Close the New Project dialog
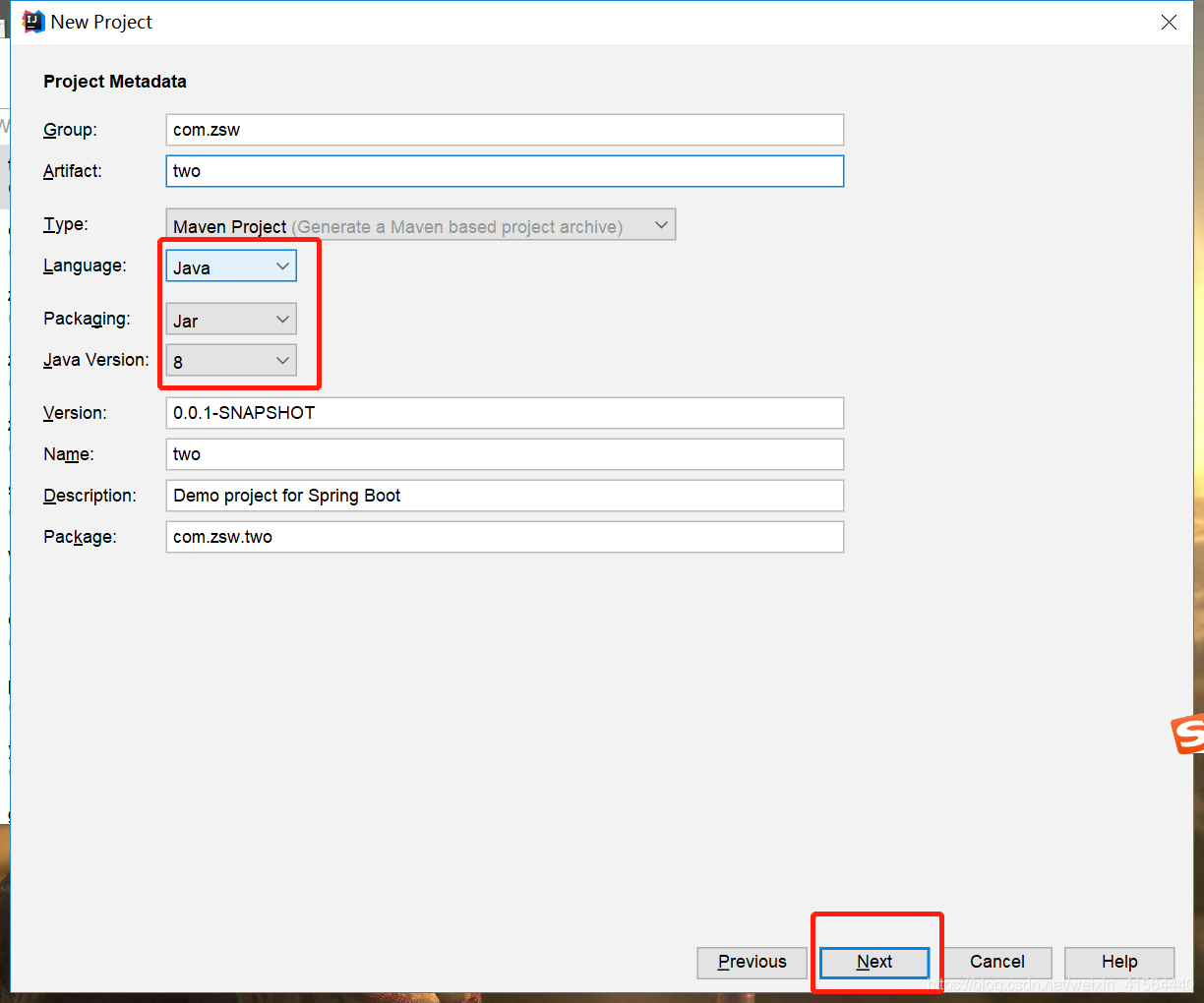 pyautogui.click(x=1169, y=22)
